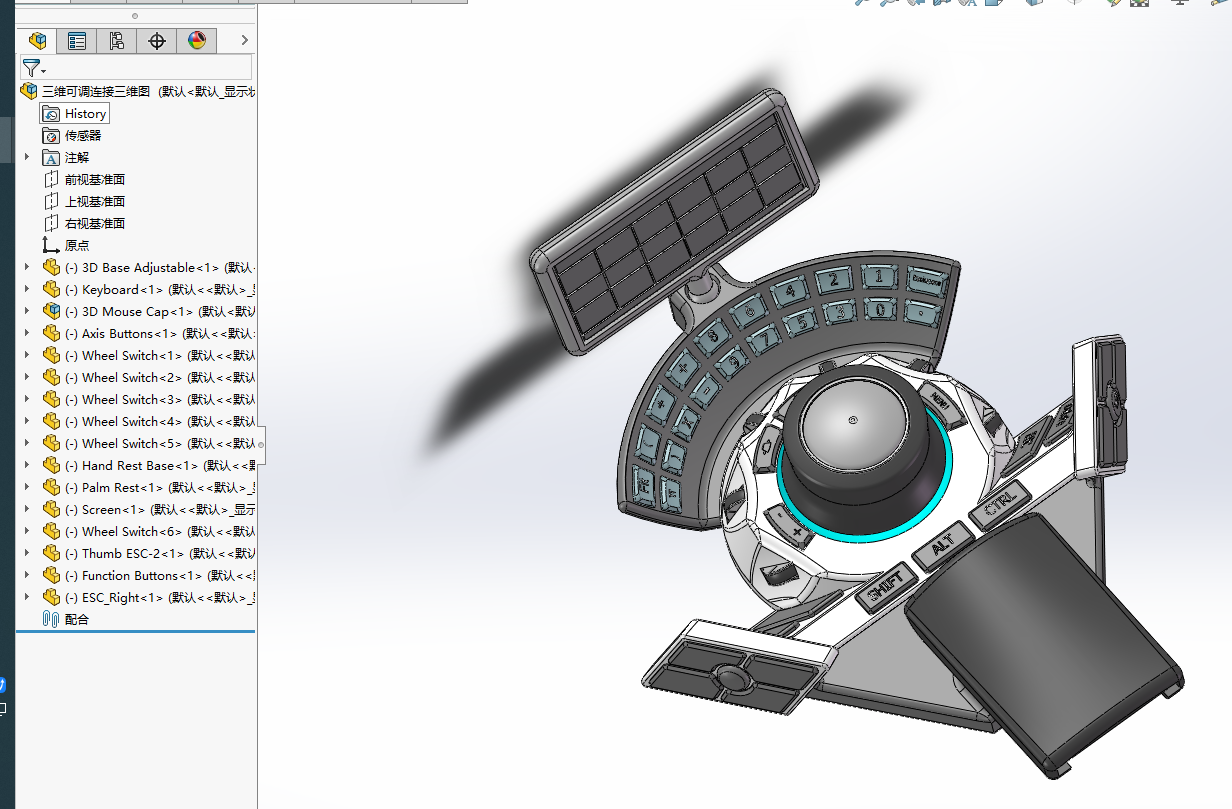Expand the Wheel Switch<3> node

tap(27, 400)
